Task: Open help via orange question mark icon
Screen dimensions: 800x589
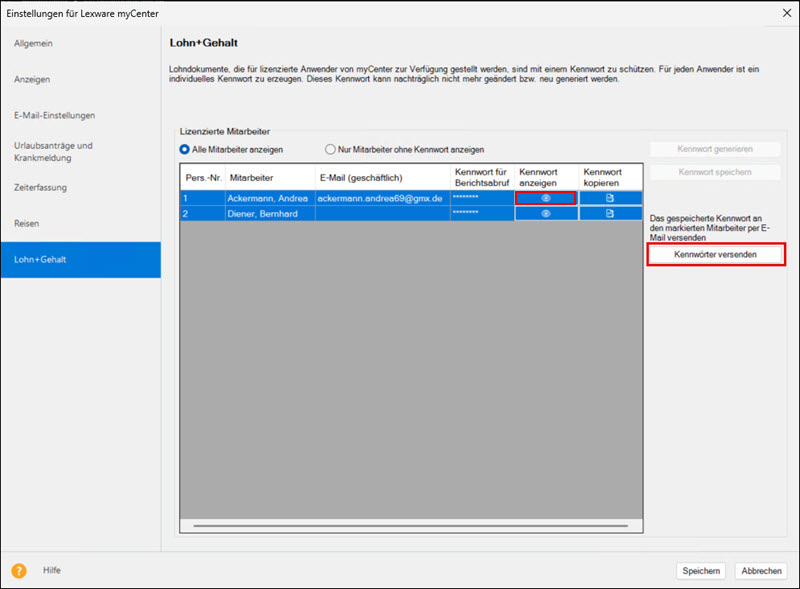Action: click(x=19, y=571)
